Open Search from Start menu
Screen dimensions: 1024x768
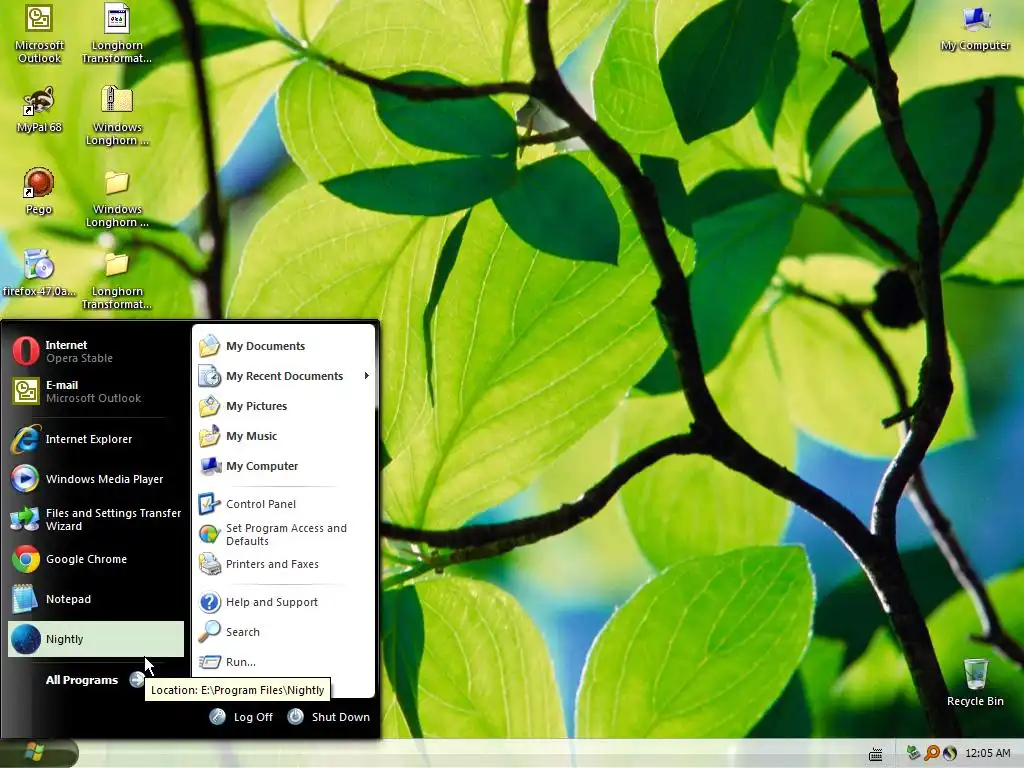point(284,632)
